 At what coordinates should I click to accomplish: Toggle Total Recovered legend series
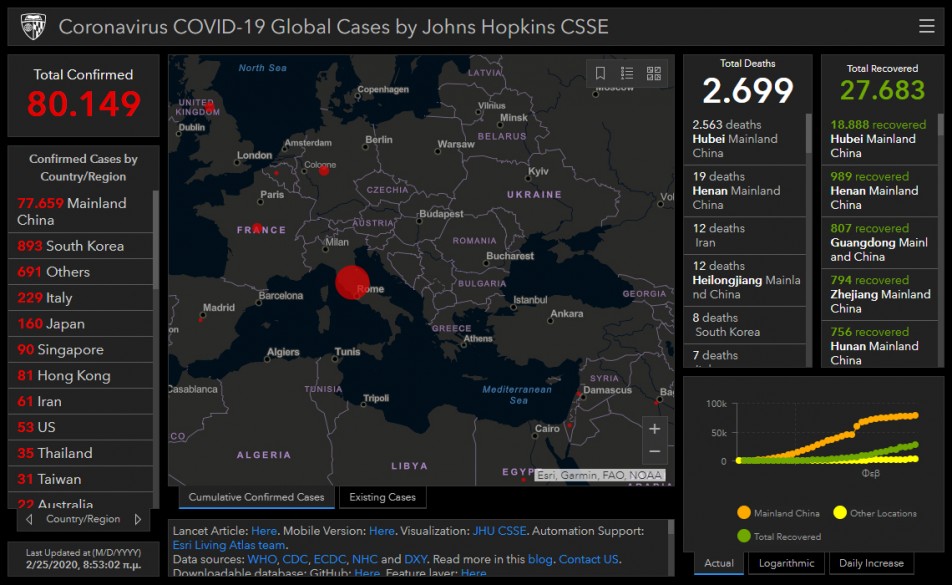coord(778,536)
